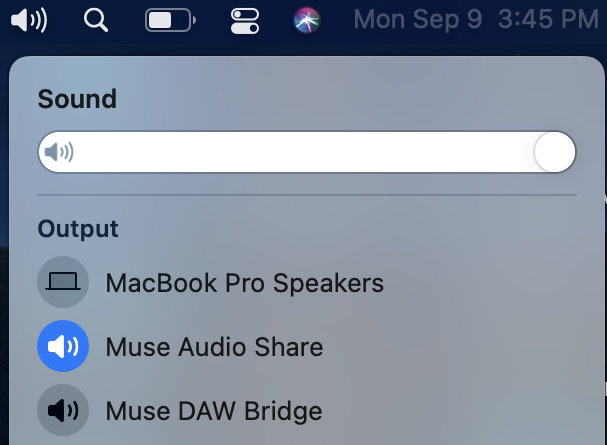
Task: Open Notification Center via Mon Sep 9 date
Action: 418,19
